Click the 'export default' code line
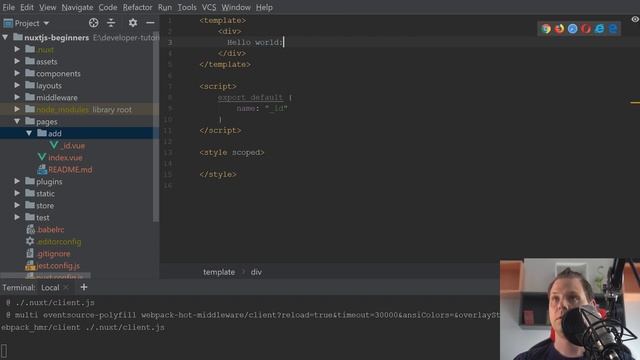The height and width of the screenshot is (360, 640). pos(250,97)
